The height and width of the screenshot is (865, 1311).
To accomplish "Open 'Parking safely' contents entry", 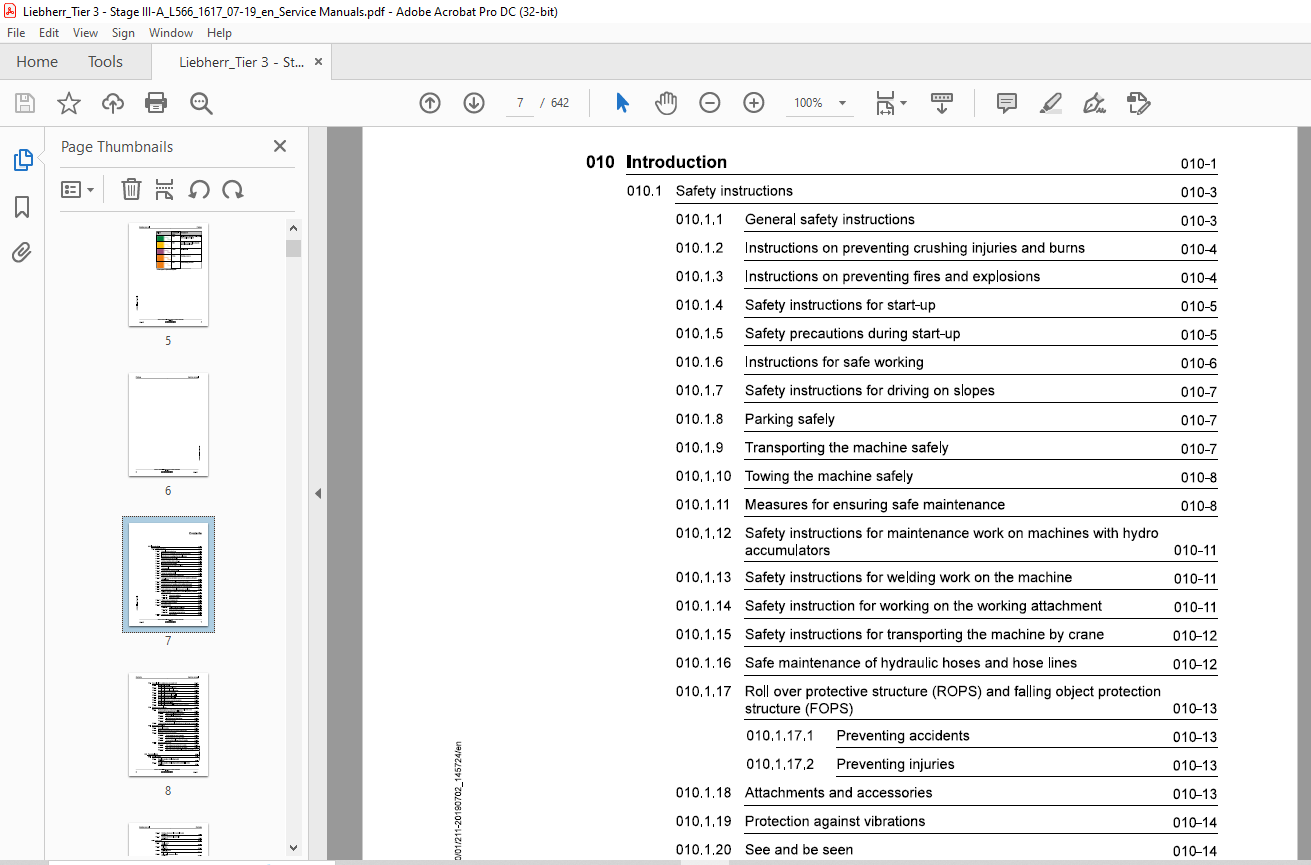I will pos(790,419).
